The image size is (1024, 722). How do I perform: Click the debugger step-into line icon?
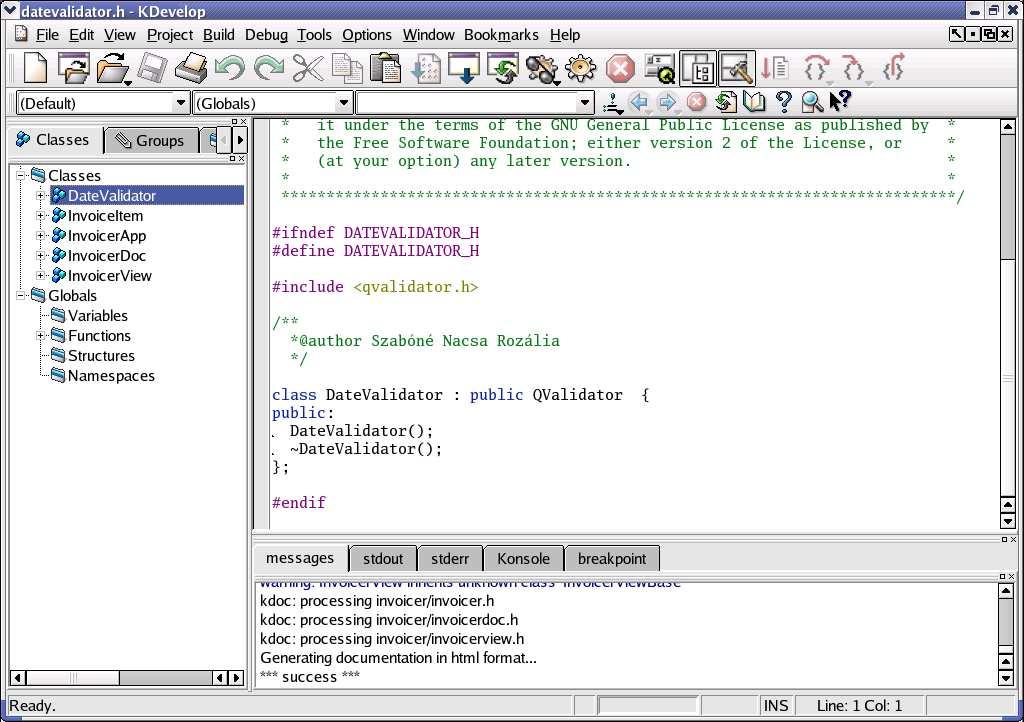point(776,68)
